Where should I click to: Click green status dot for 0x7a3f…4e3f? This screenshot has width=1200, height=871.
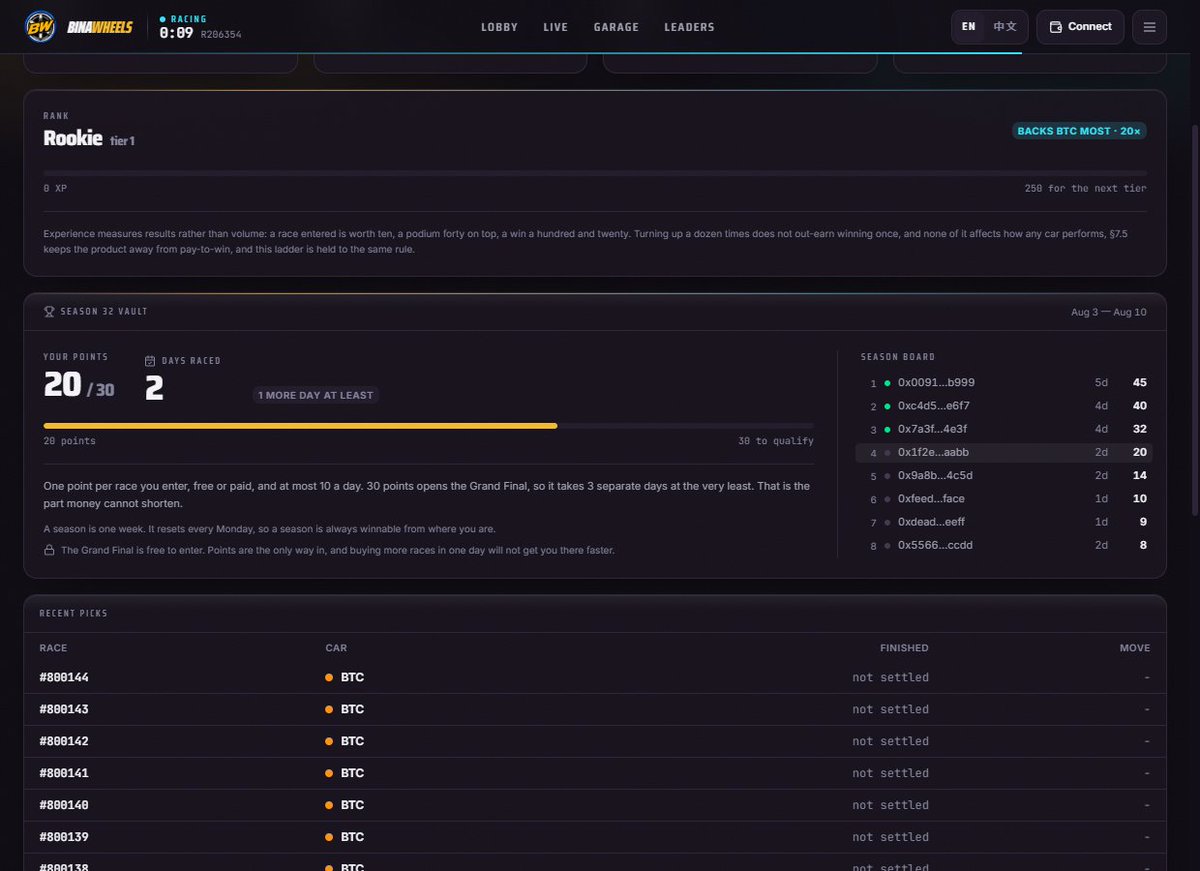pyautogui.click(x=887, y=429)
